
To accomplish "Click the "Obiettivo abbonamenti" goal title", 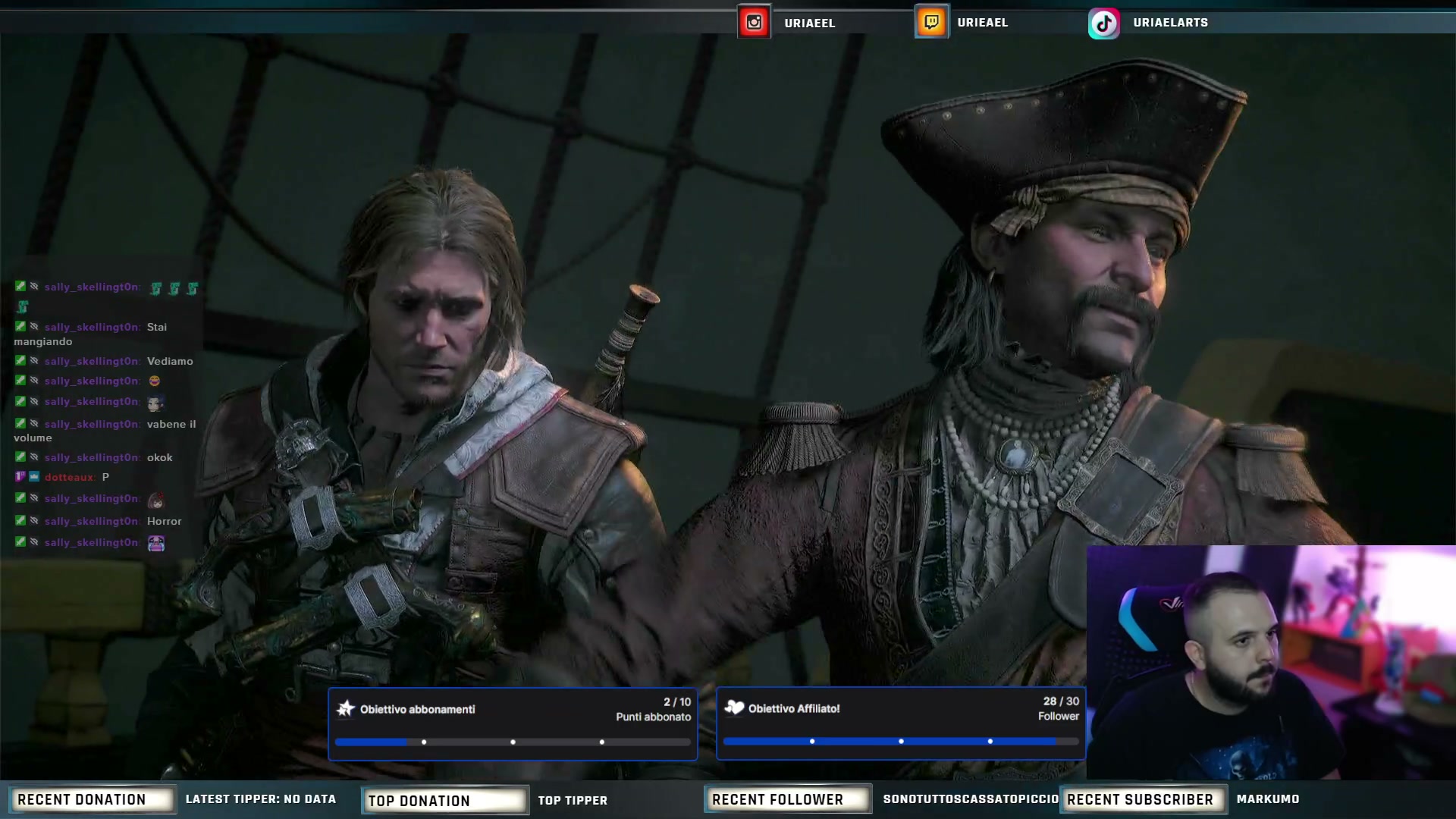I will coord(417,709).
